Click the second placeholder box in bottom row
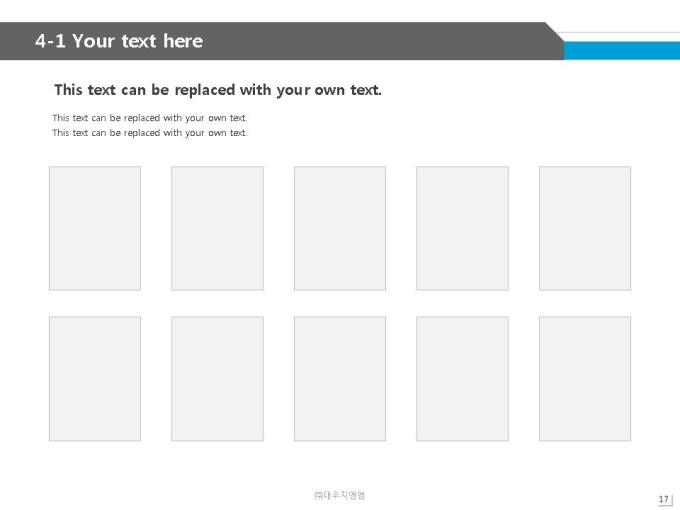Image resolution: width=680 pixels, height=510 pixels. point(217,379)
